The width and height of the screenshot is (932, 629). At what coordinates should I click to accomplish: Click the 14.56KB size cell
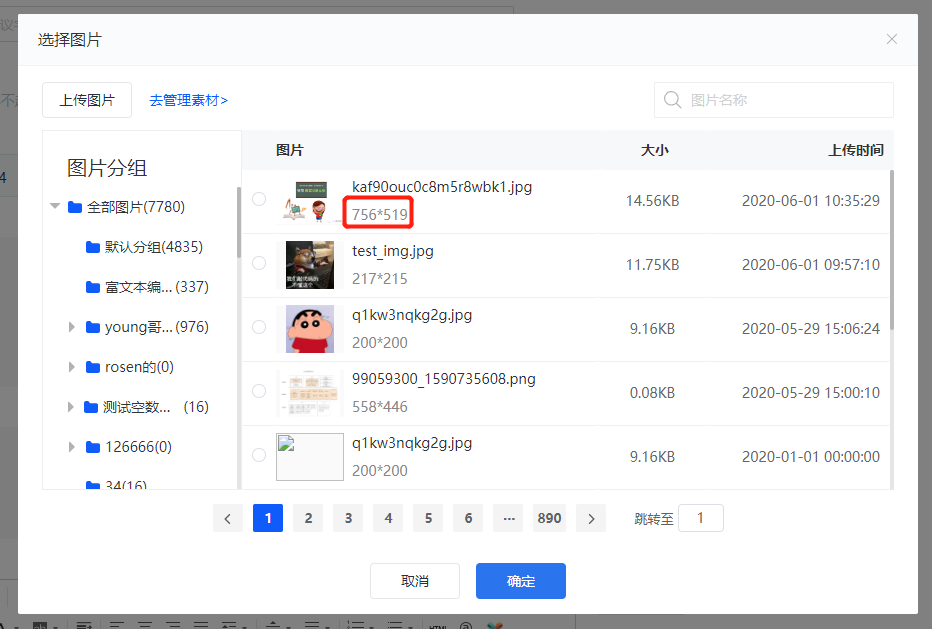click(652, 201)
